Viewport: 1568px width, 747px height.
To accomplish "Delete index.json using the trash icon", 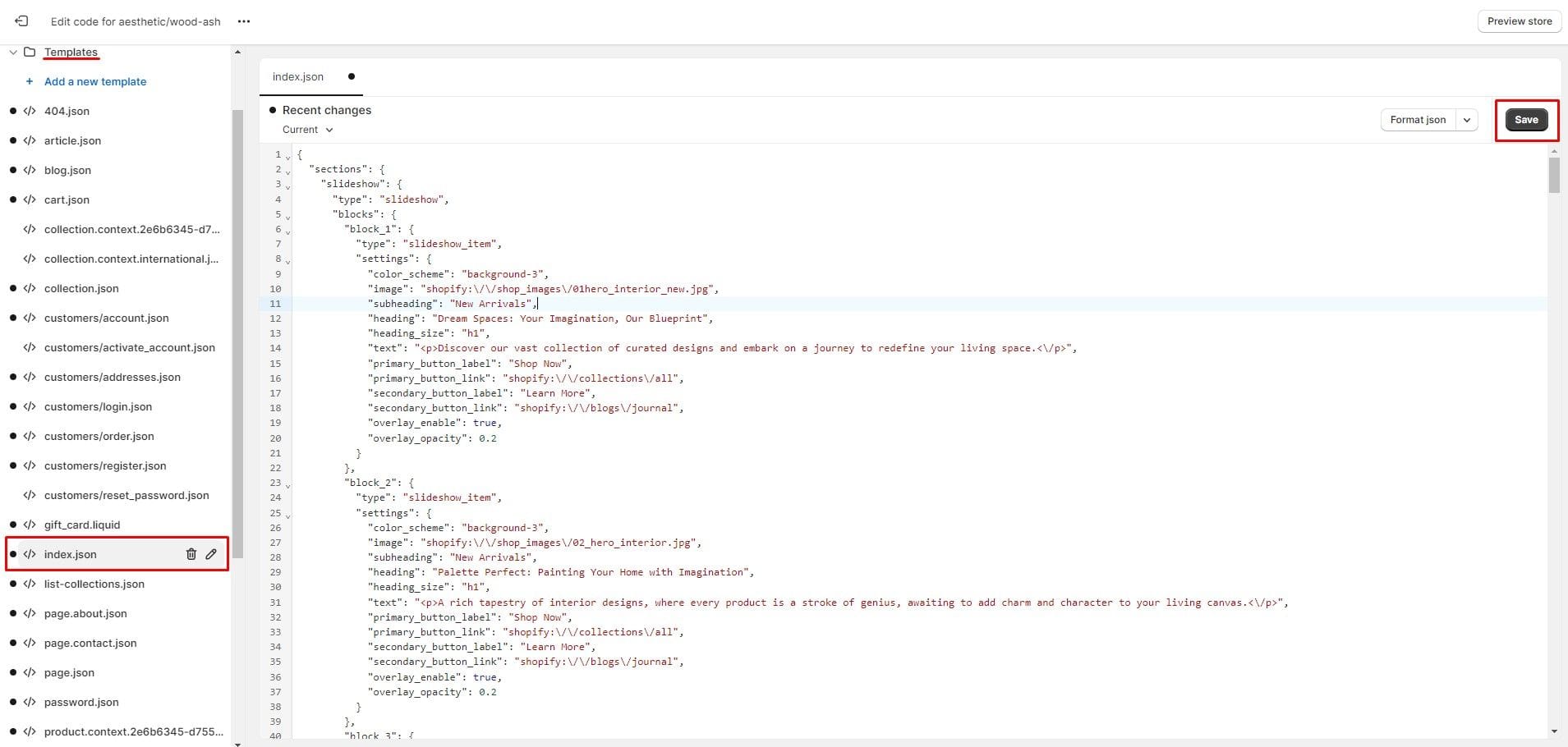I will pyautogui.click(x=191, y=554).
